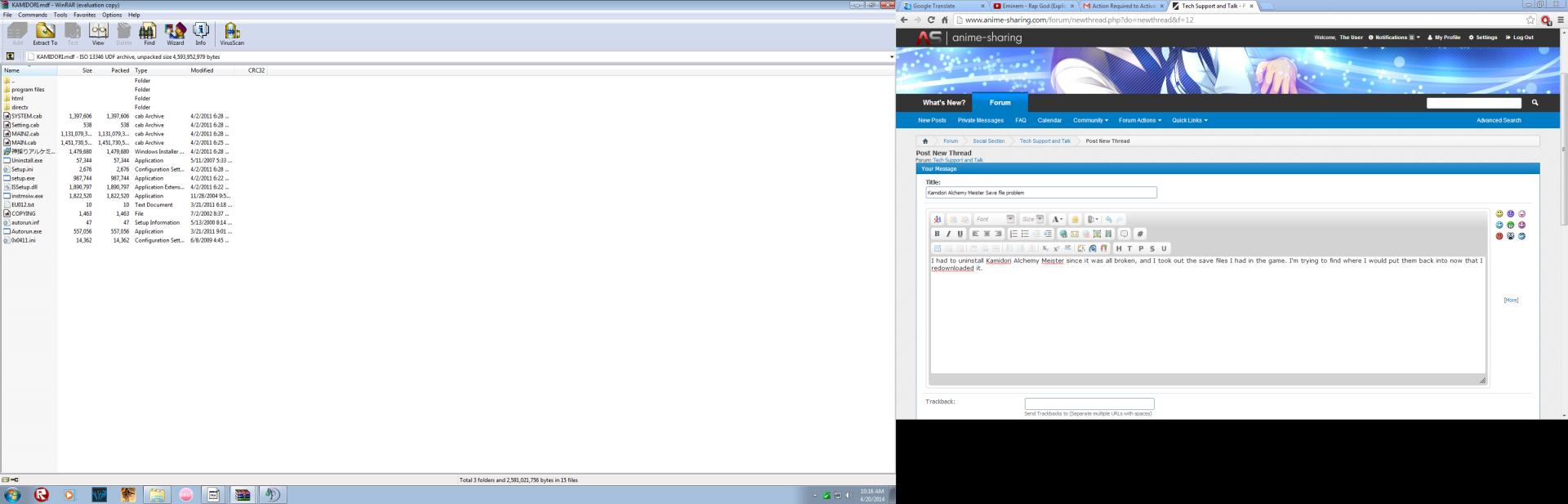Open the View tool in WinRAR
This screenshot has width=1568, height=504.
[x=98, y=33]
